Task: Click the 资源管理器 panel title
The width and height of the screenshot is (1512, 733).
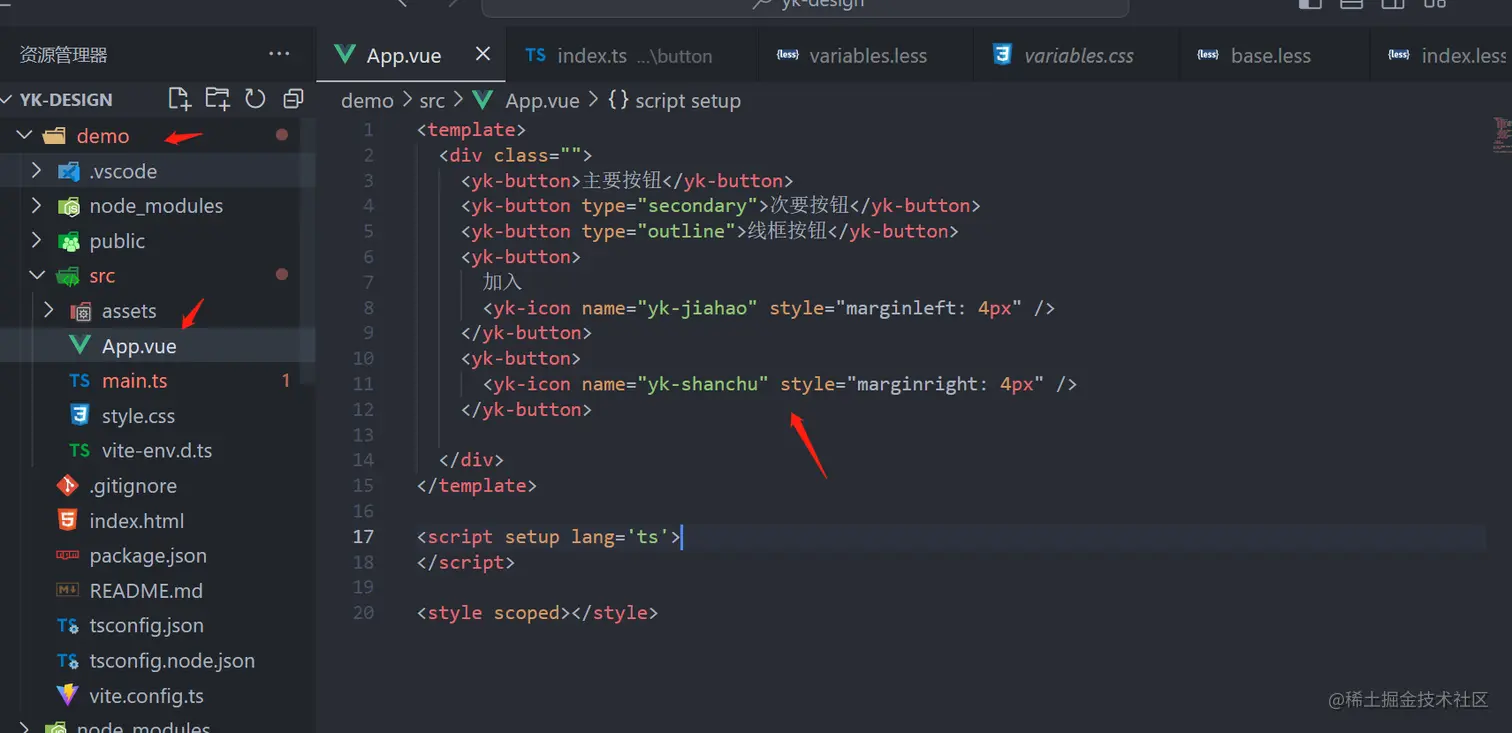Action: [x=63, y=55]
